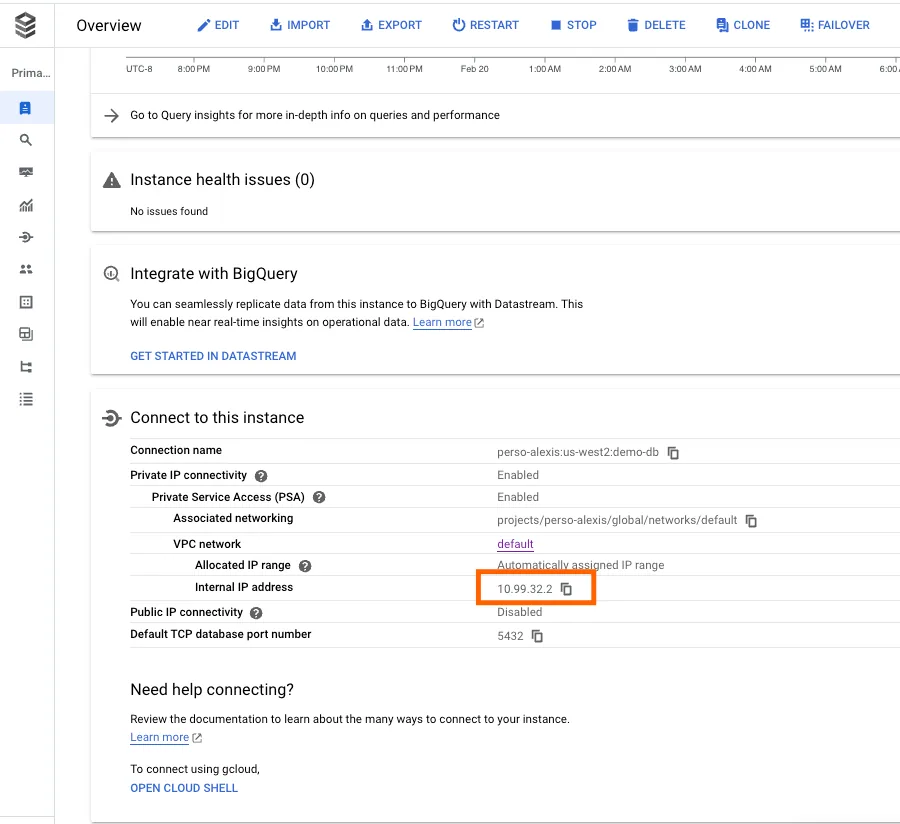The image size is (900, 824).
Task: Open Learn more under Need help connecting
Action: point(160,737)
